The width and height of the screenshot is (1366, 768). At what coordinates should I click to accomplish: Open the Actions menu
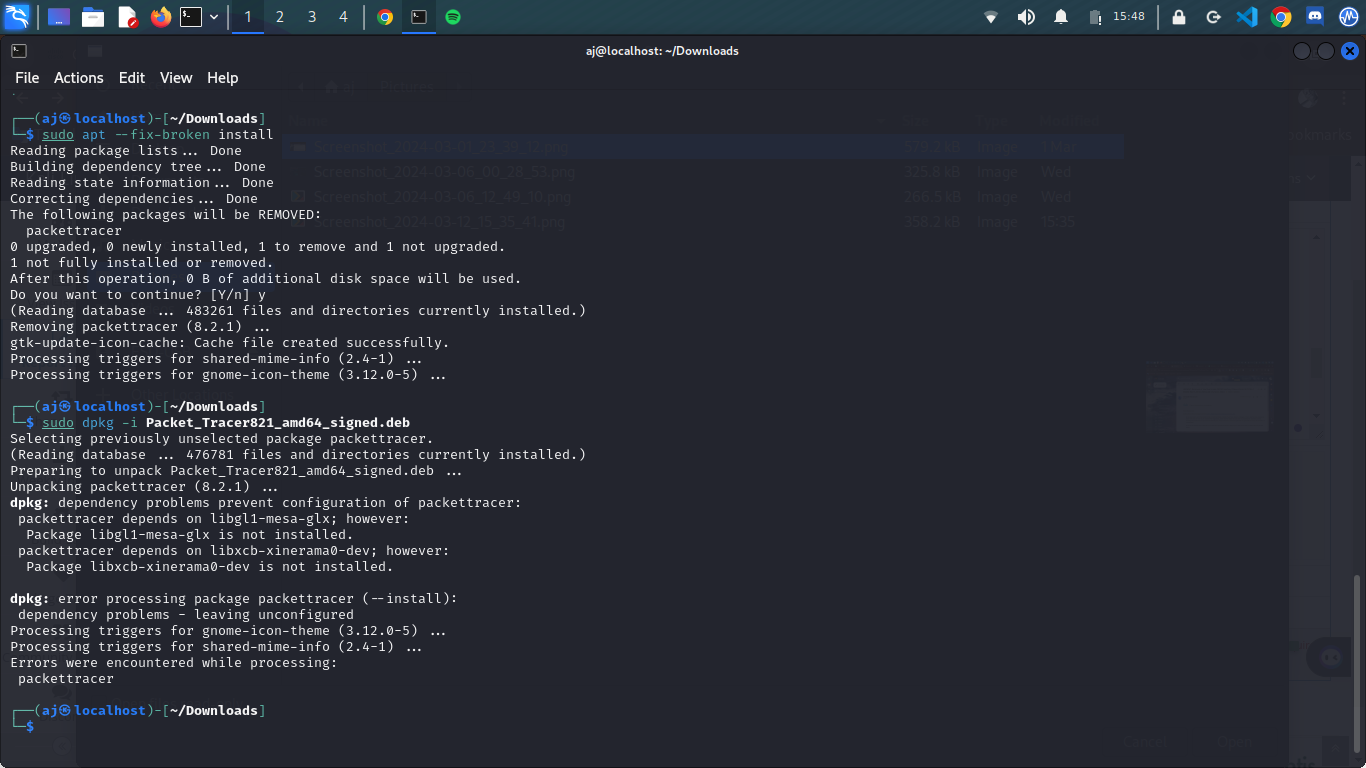coord(78,78)
